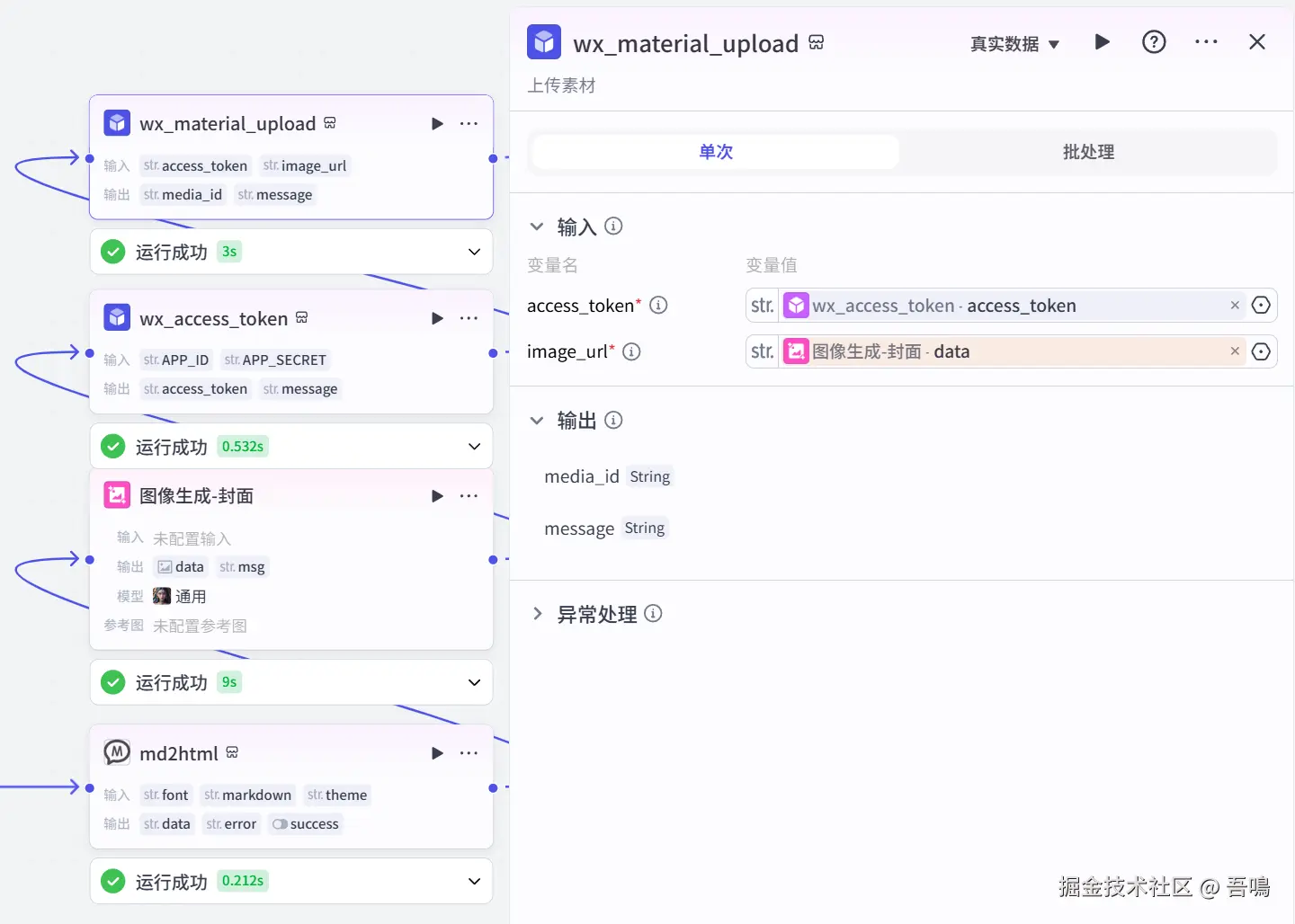This screenshot has height=924, width=1295.
Task: Click data output tag on 图像生成-封面 node
Action: point(181,566)
